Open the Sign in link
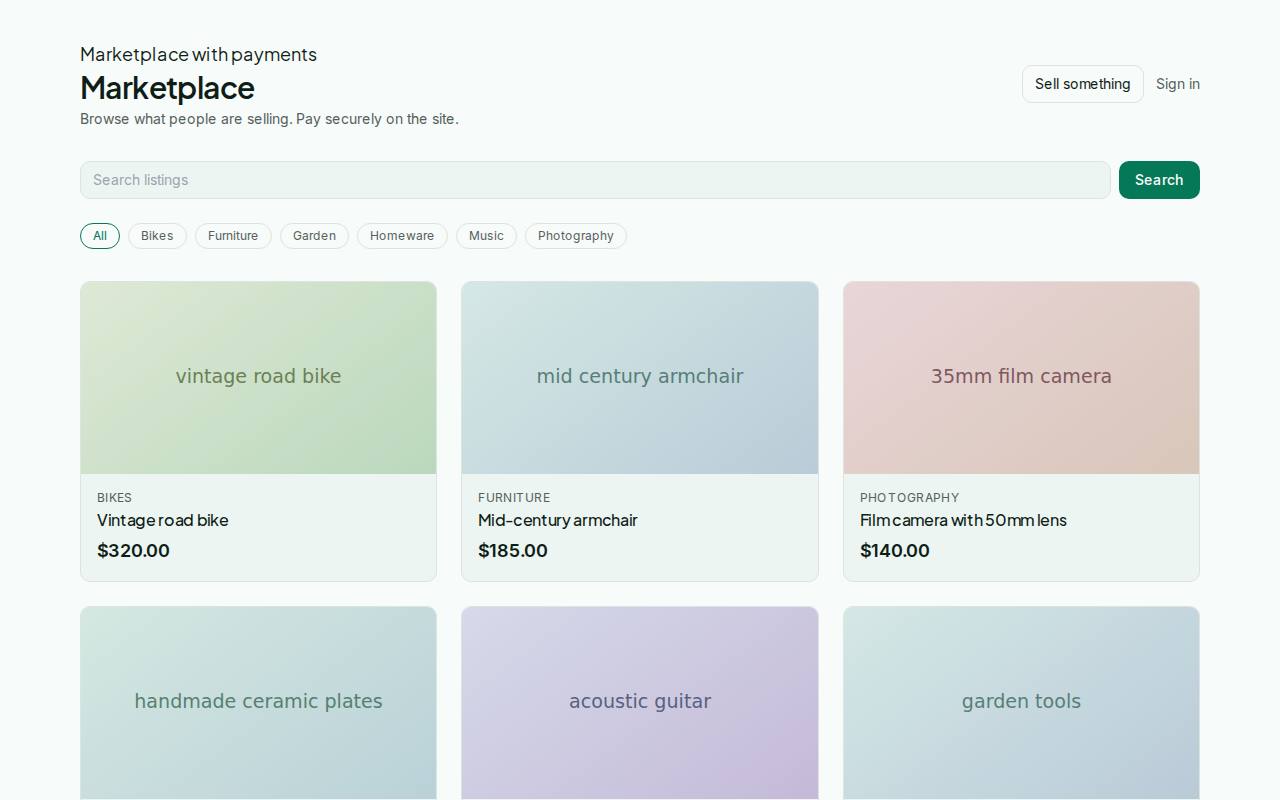The height and width of the screenshot is (800, 1280). click(1178, 84)
